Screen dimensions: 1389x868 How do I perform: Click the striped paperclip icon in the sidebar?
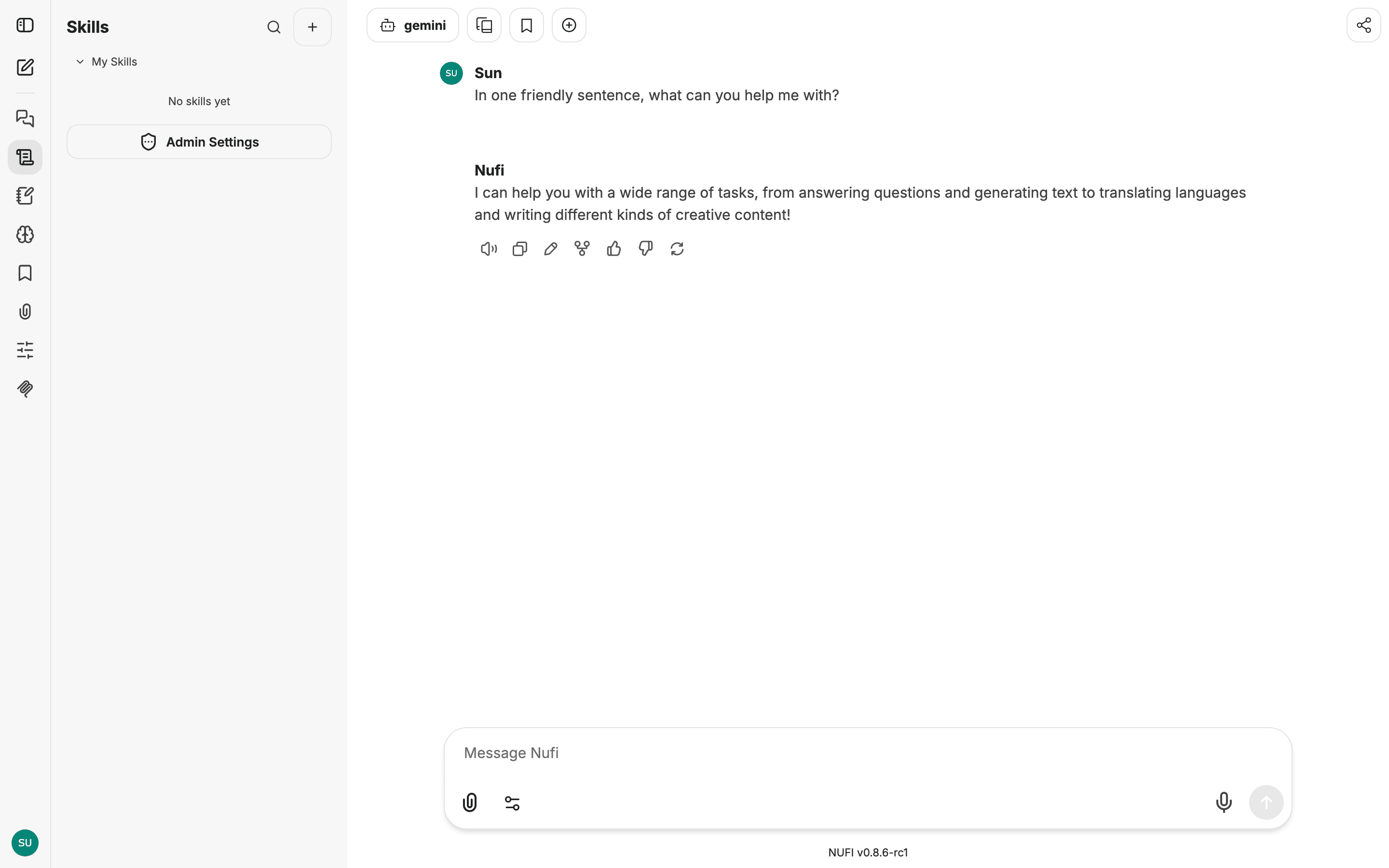pyautogui.click(x=25, y=389)
